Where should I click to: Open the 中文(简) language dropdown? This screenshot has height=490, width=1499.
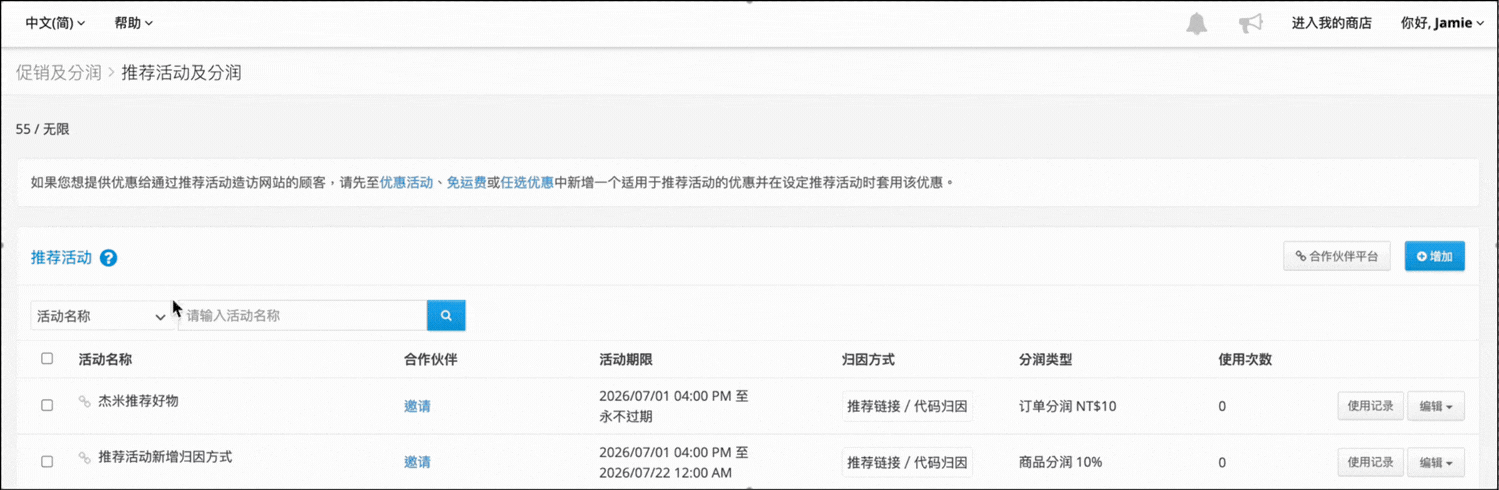55,23
